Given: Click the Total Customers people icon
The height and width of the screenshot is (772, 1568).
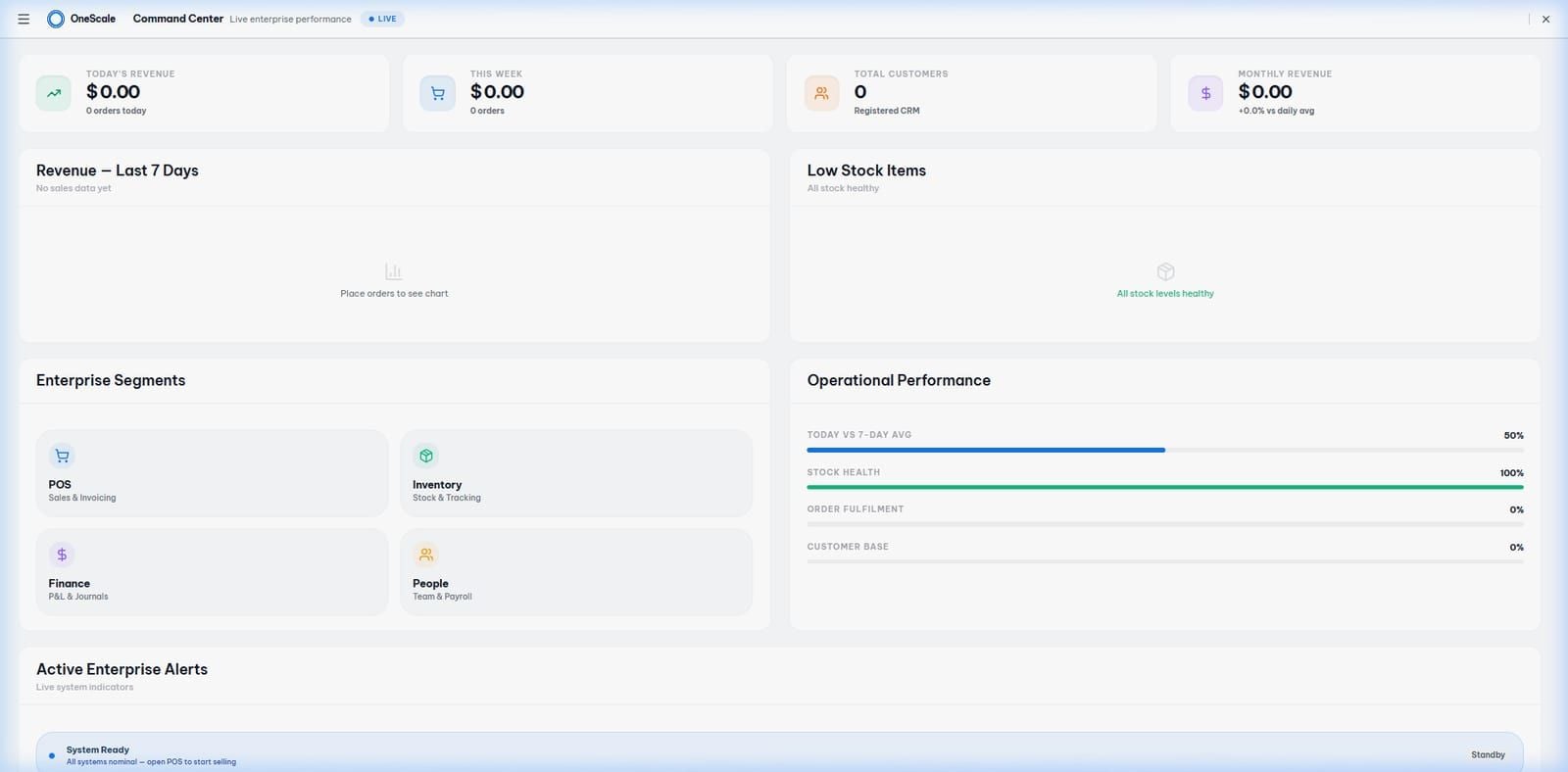Looking at the screenshot, I should (821, 93).
